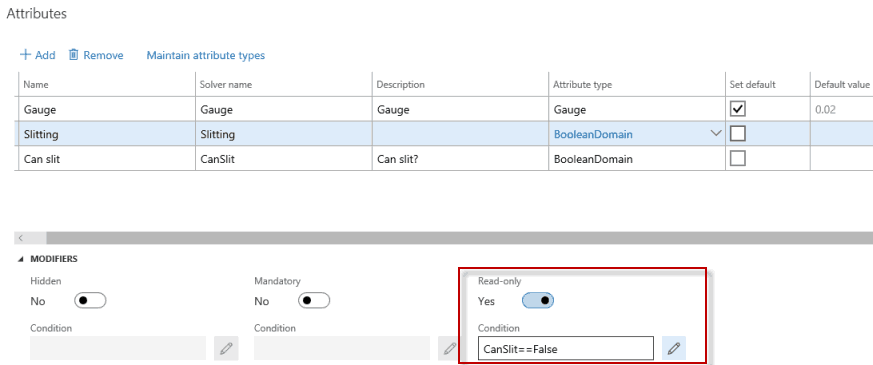Screen dimensions: 873x365
Task: Uncheck Set default for Gauge row
Action: pos(738,110)
